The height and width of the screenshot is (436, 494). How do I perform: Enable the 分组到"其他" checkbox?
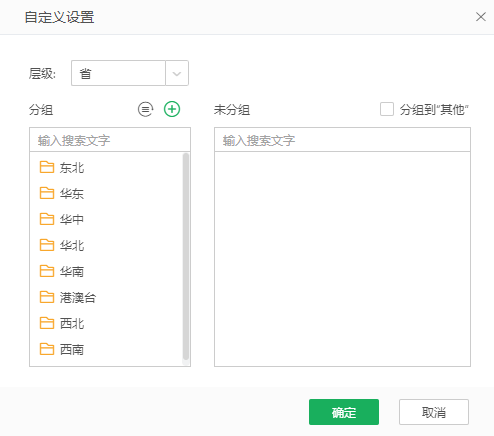(x=387, y=109)
